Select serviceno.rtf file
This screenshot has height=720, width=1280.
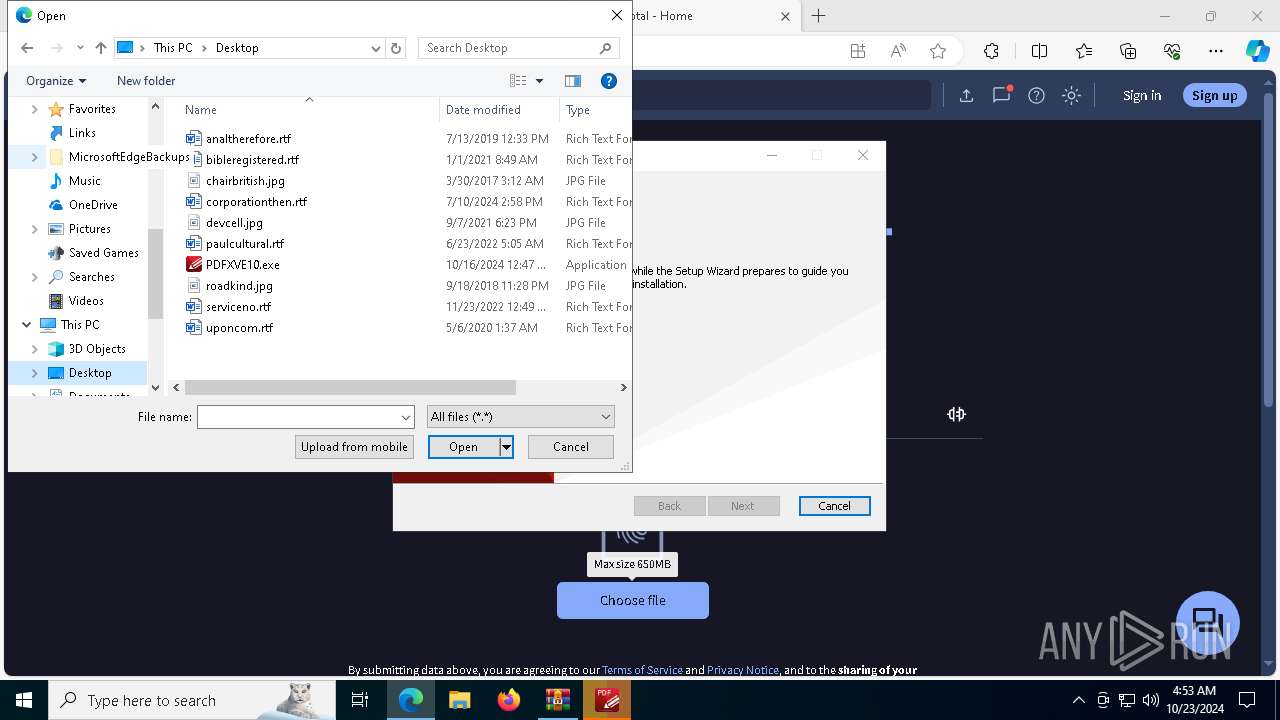238,307
